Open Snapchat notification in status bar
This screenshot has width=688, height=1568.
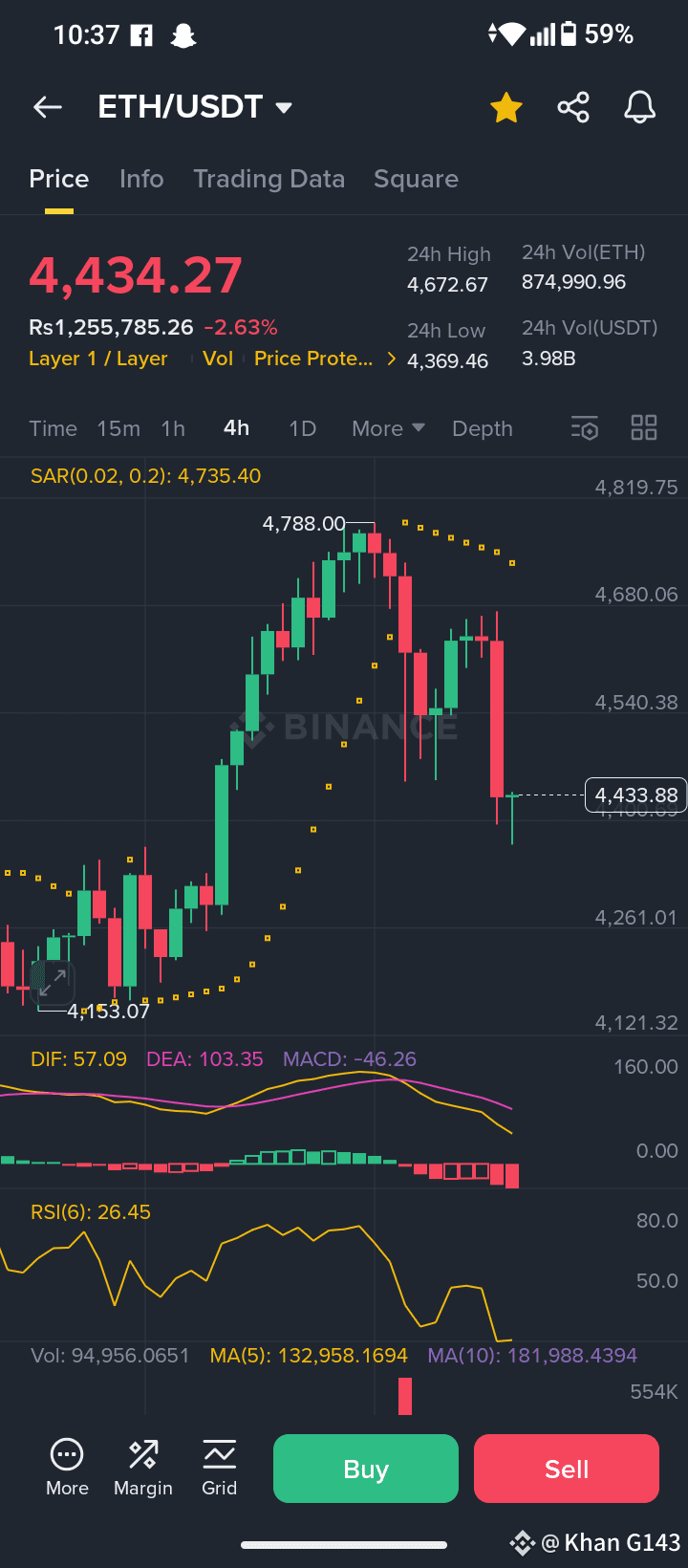pyautogui.click(x=183, y=35)
